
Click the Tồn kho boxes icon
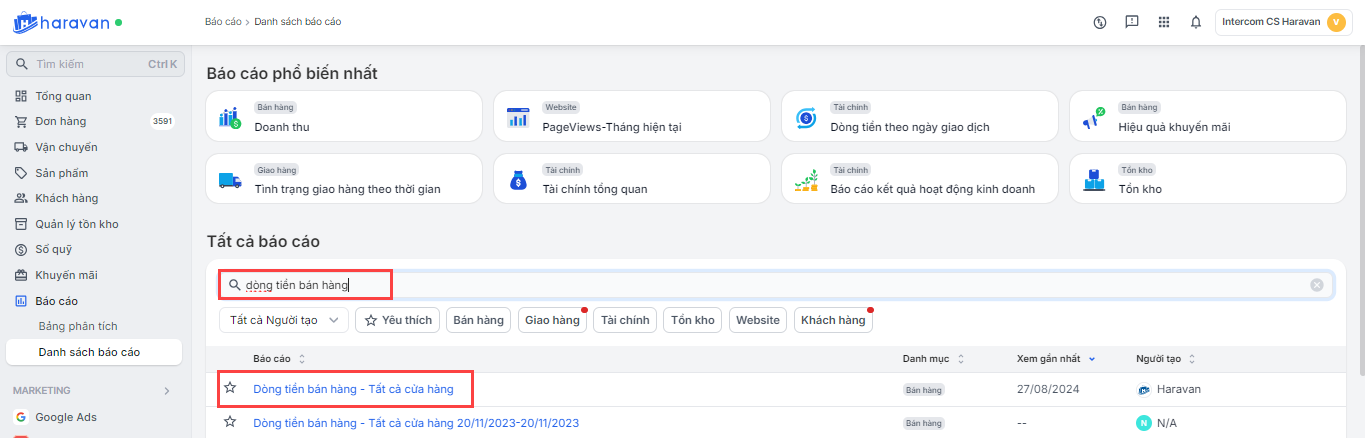(x=1094, y=181)
